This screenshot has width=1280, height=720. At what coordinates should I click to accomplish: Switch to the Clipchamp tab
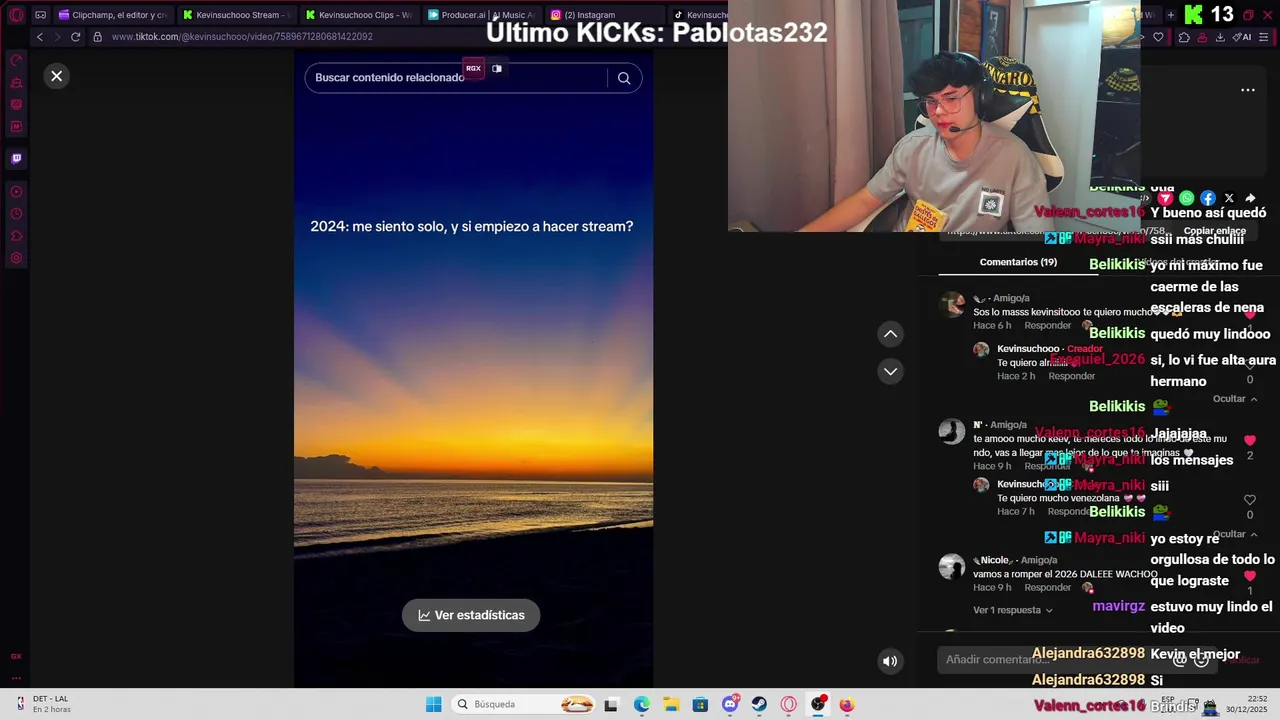112,15
